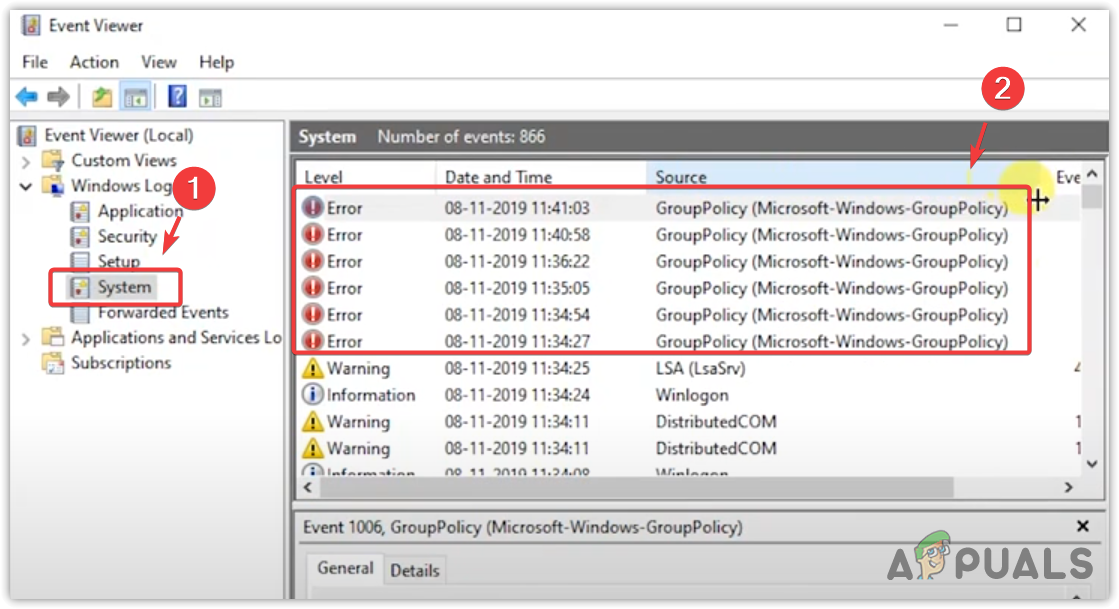Select the Application log in tree
Image resolution: width=1119 pixels, height=609 pixels.
[139, 211]
